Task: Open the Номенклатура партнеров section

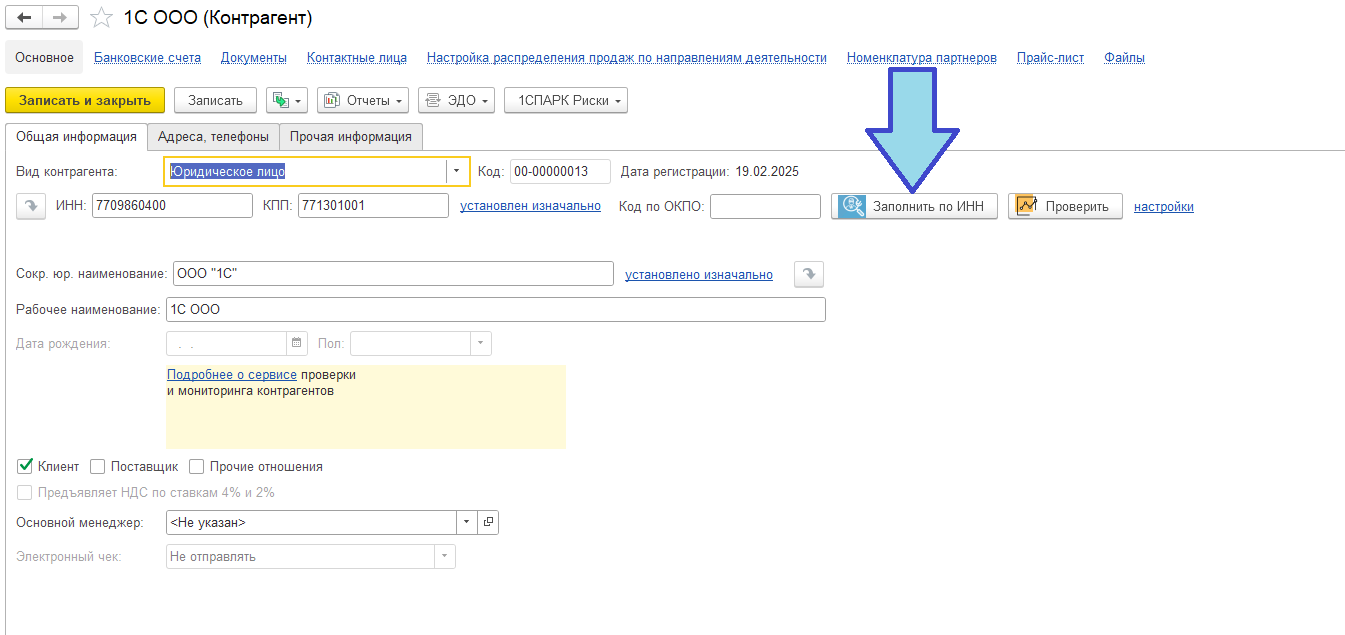Action: tap(922, 57)
